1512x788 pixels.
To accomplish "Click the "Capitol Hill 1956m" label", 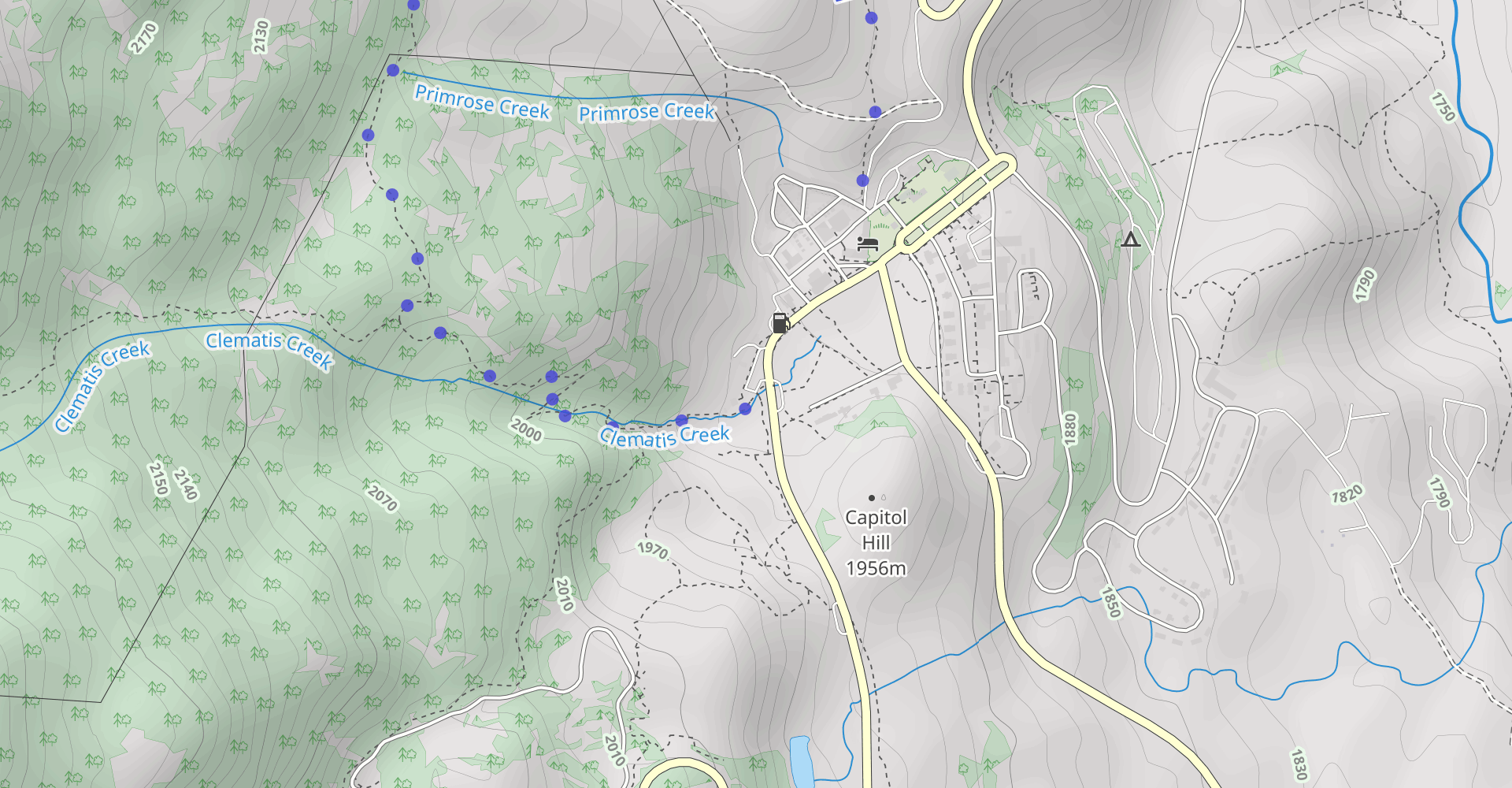I will coord(876,542).
